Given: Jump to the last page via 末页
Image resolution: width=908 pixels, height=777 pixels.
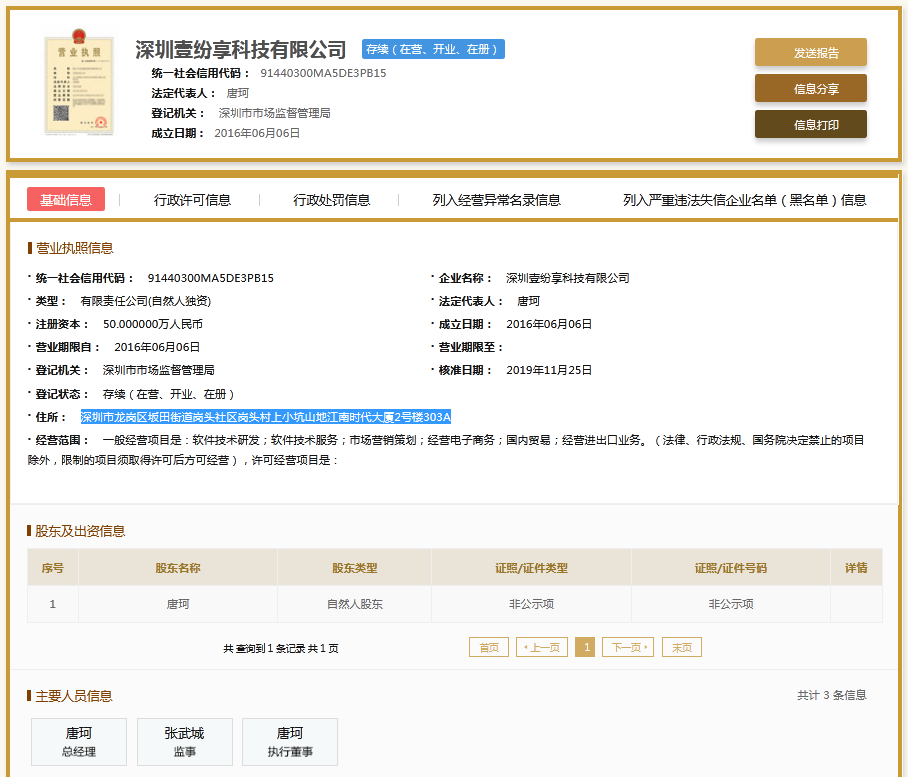Looking at the screenshot, I should click(x=680, y=647).
